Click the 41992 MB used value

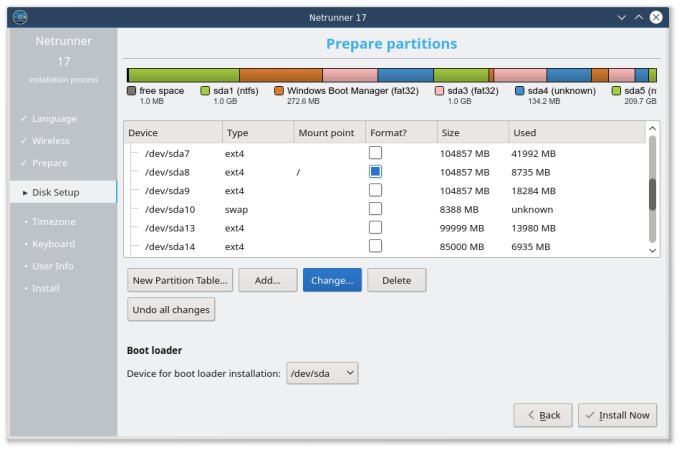(533, 153)
